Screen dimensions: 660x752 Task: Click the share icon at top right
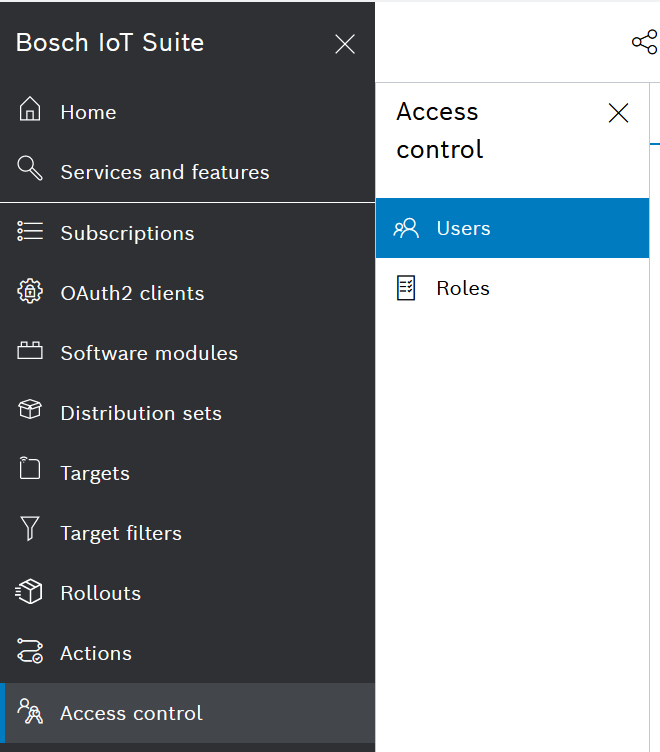coord(645,42)
